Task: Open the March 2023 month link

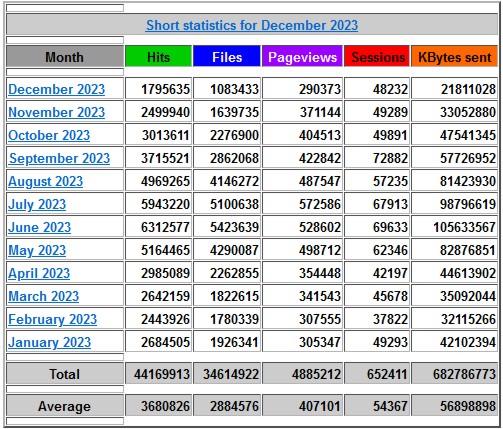Action: click(44, 296)
